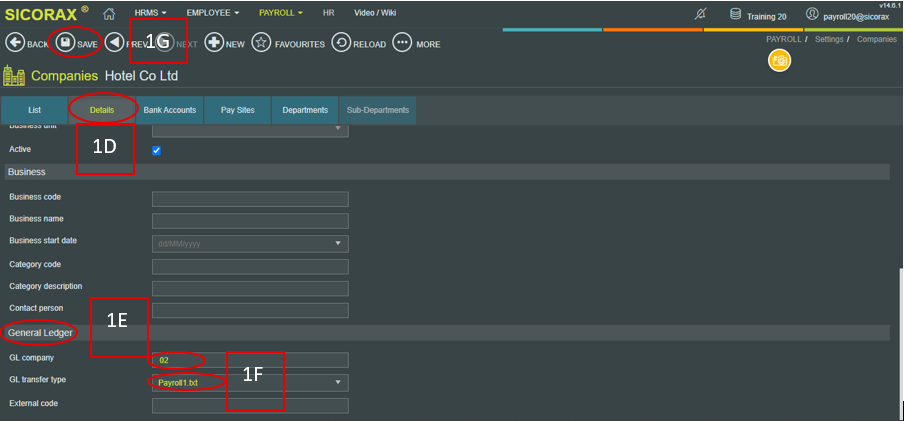Image resolution: width=905 pixels, height=421 pixels.
Task: Go to the previous company record
Action: pyautogui.click(x=115, y=43)
